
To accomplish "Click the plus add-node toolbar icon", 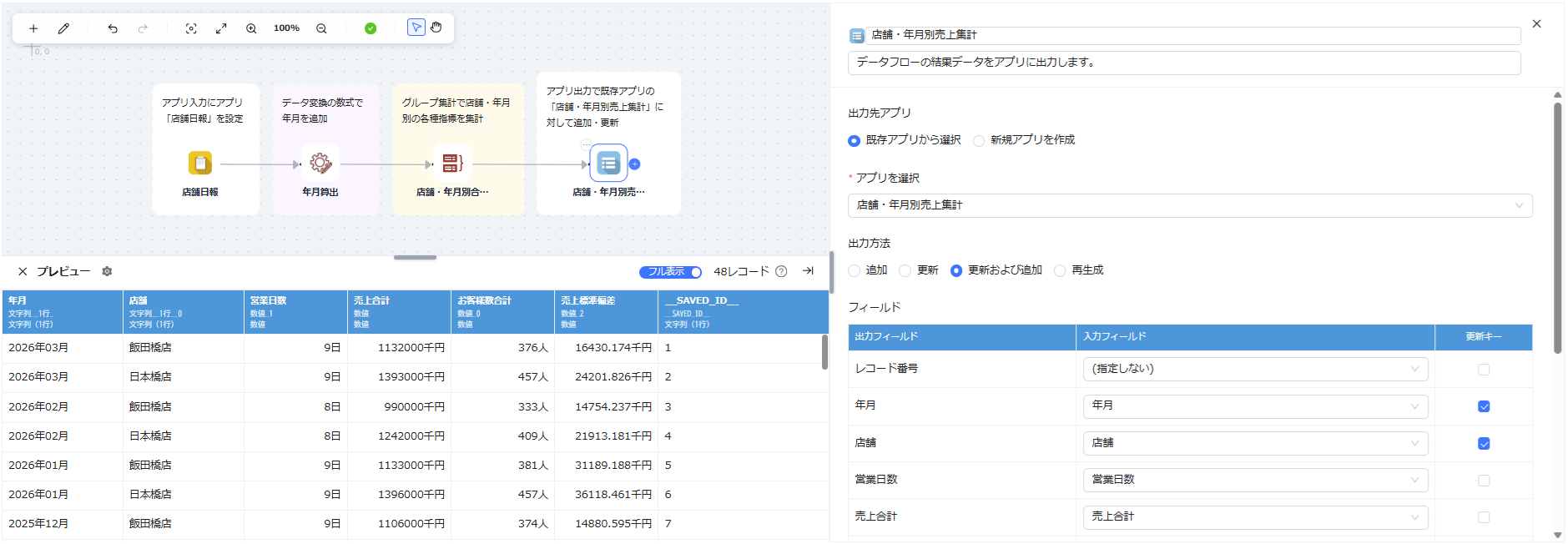I will pyautogui.click(x=33, y=28).
